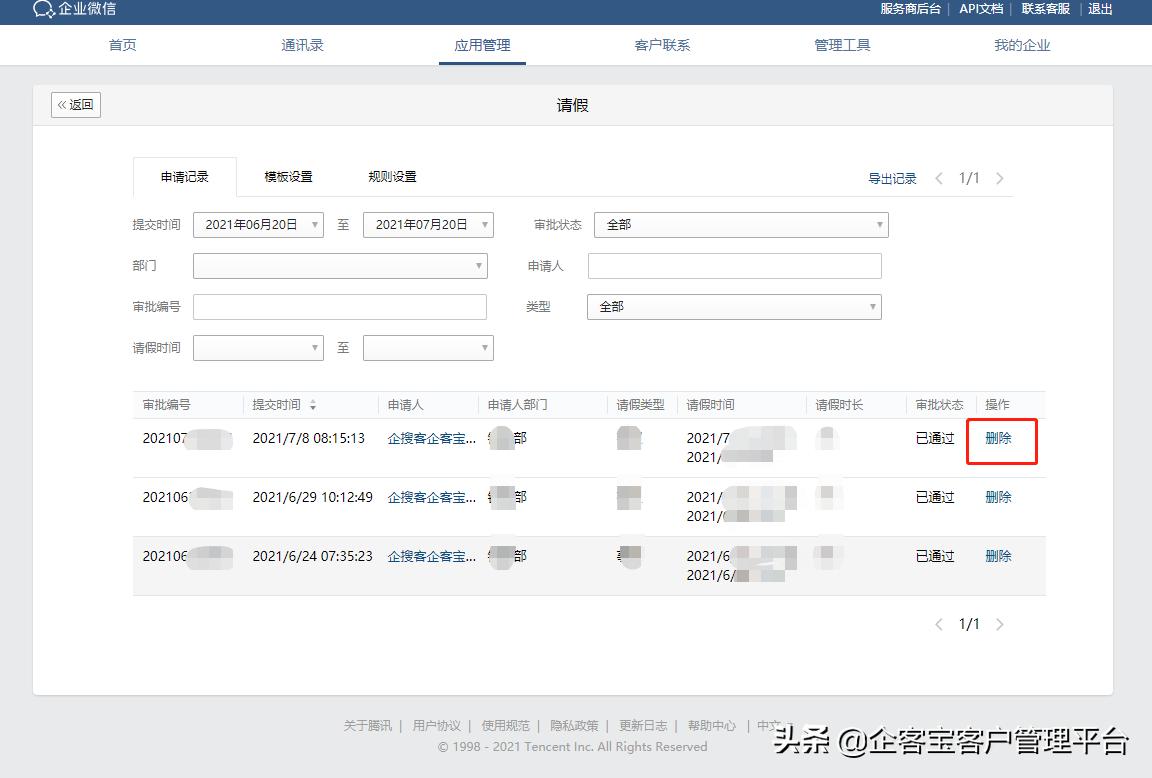Click the 类型 dropdown arrow

pos(871,307)
